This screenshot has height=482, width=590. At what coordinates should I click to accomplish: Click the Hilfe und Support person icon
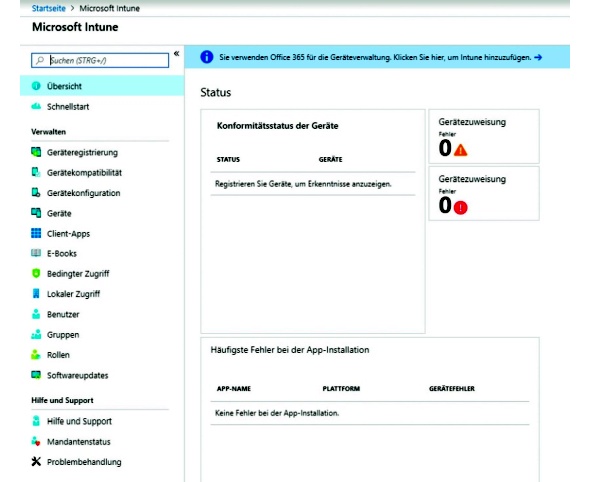36,421
